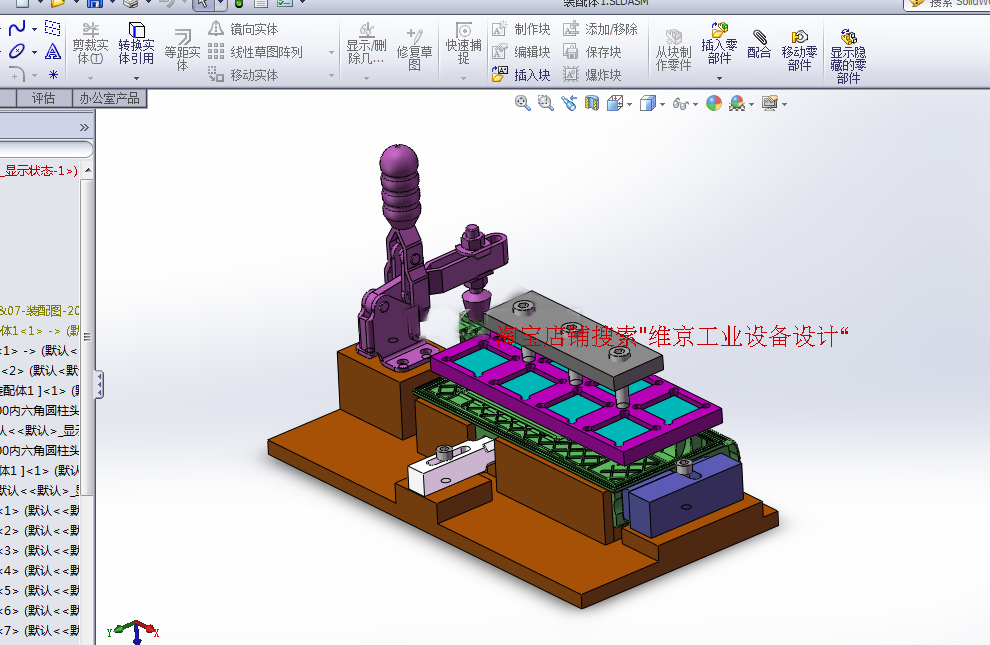Toggle the Hide/Show Items glasses icon
The width and height of the screenshot is (990, 645).
pos(680,103)
